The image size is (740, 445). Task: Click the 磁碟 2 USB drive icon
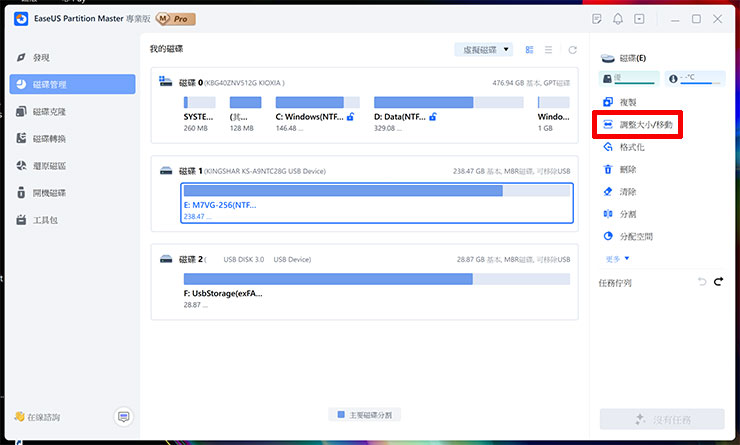pos(166,259)
